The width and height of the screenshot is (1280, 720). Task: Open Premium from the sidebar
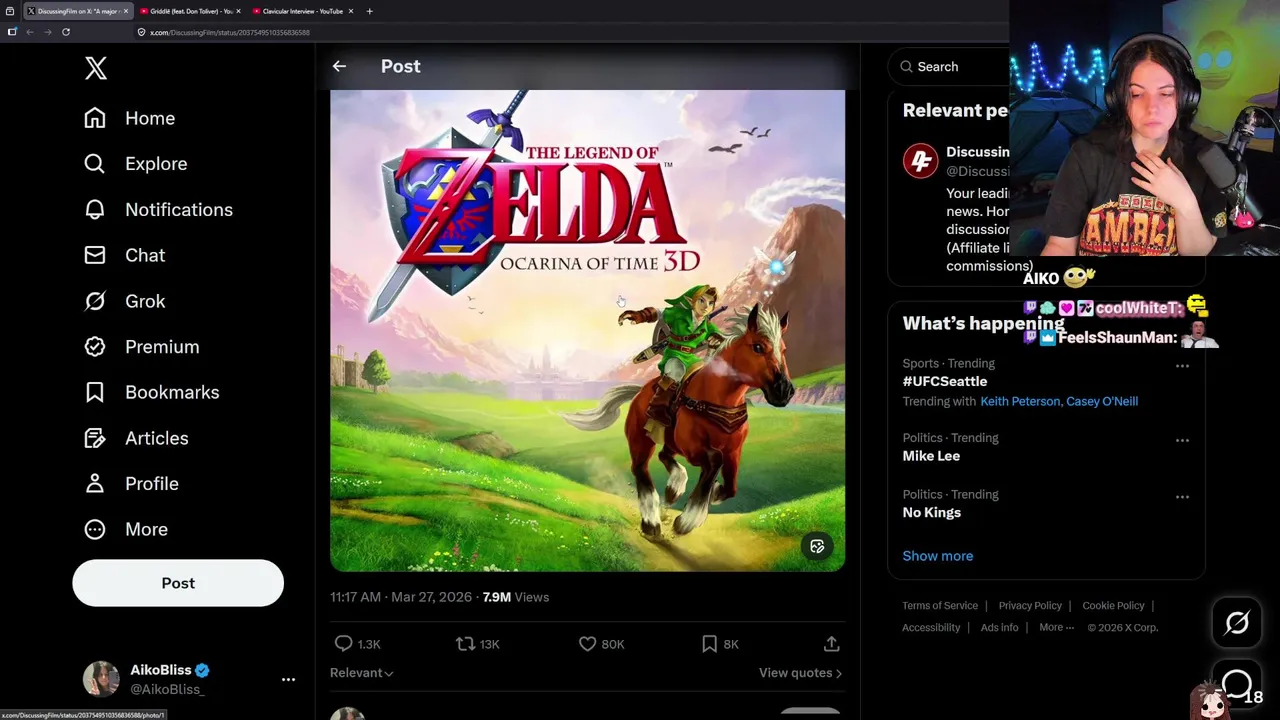pyautogui.click(x=141, y=347)
